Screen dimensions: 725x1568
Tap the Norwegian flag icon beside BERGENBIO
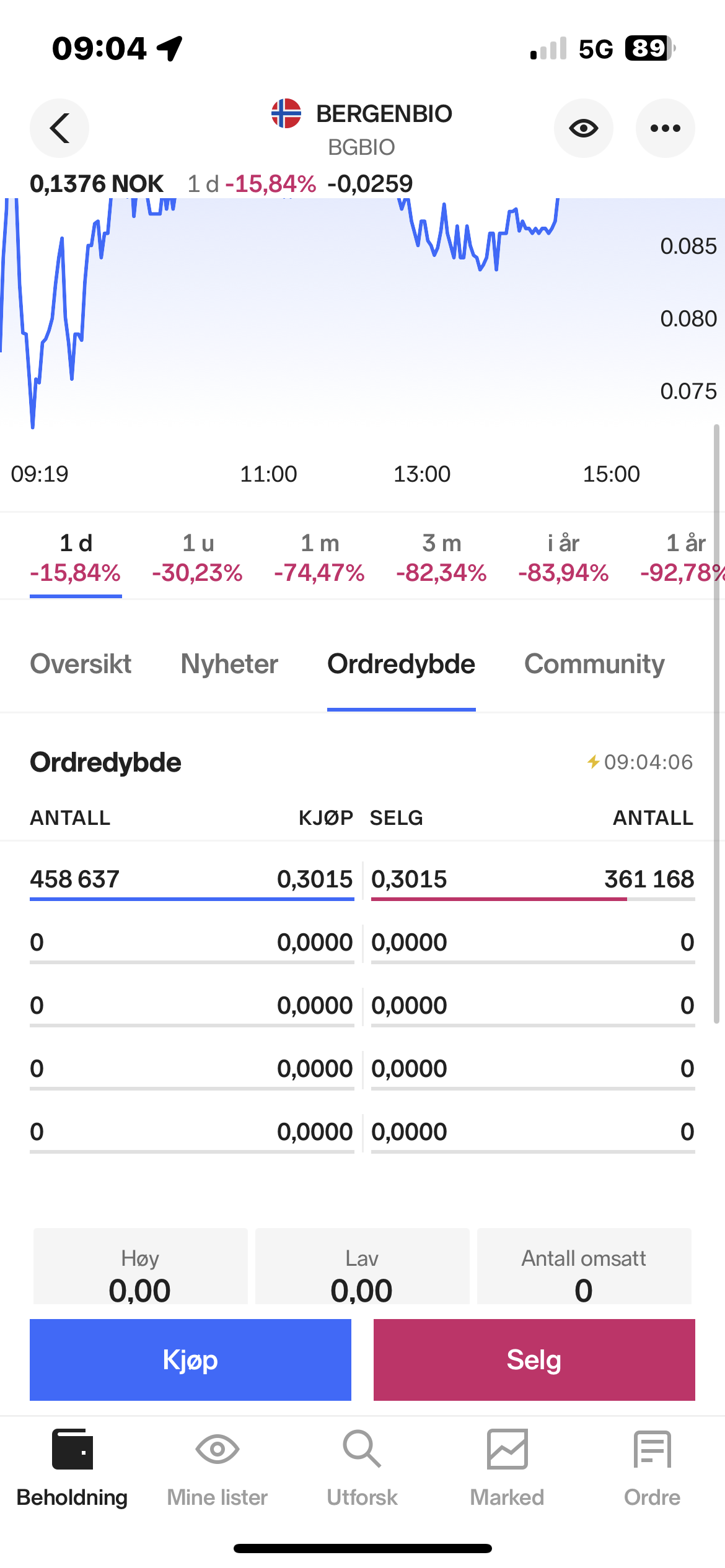[x=286, y=114]
